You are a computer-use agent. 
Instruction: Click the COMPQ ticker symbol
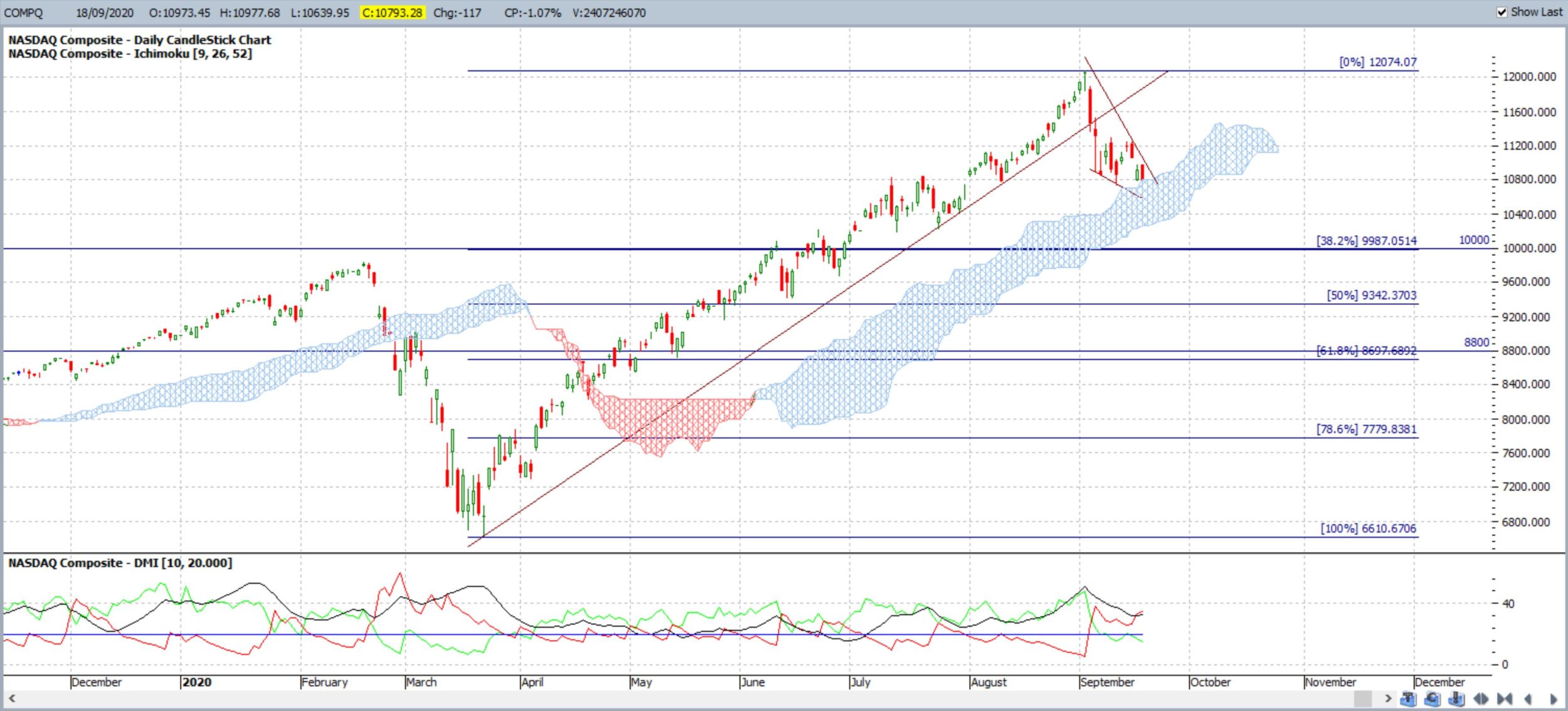pos(24,13)
